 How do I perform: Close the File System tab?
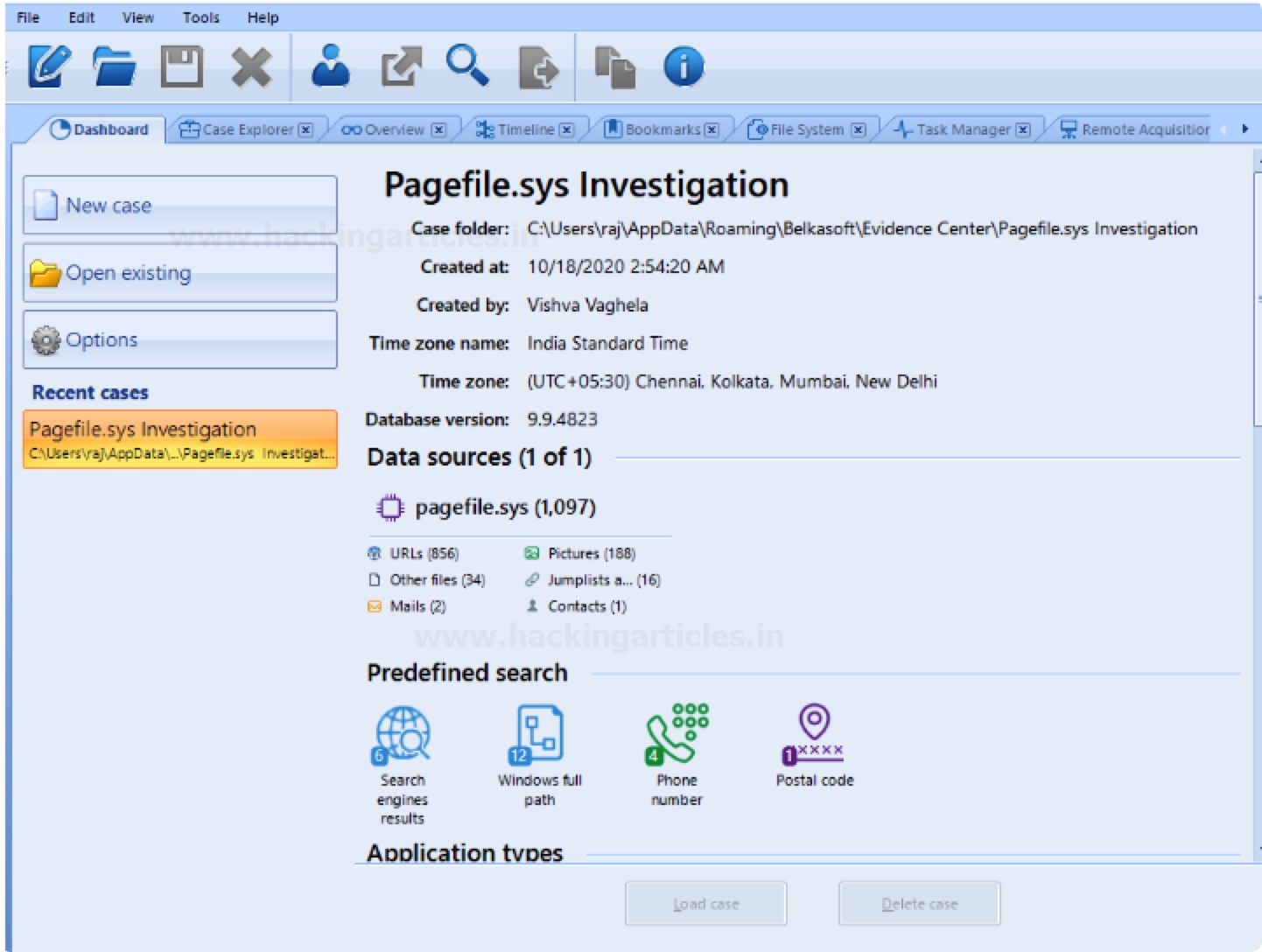[859, 129]
